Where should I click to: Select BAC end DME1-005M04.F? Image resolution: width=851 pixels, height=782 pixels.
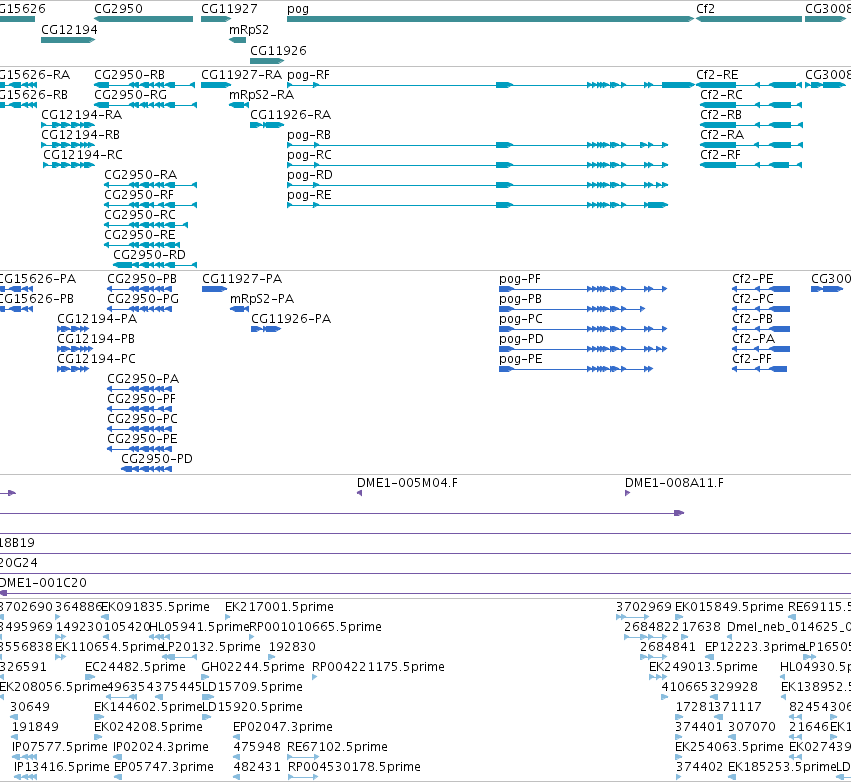point(359,493)
